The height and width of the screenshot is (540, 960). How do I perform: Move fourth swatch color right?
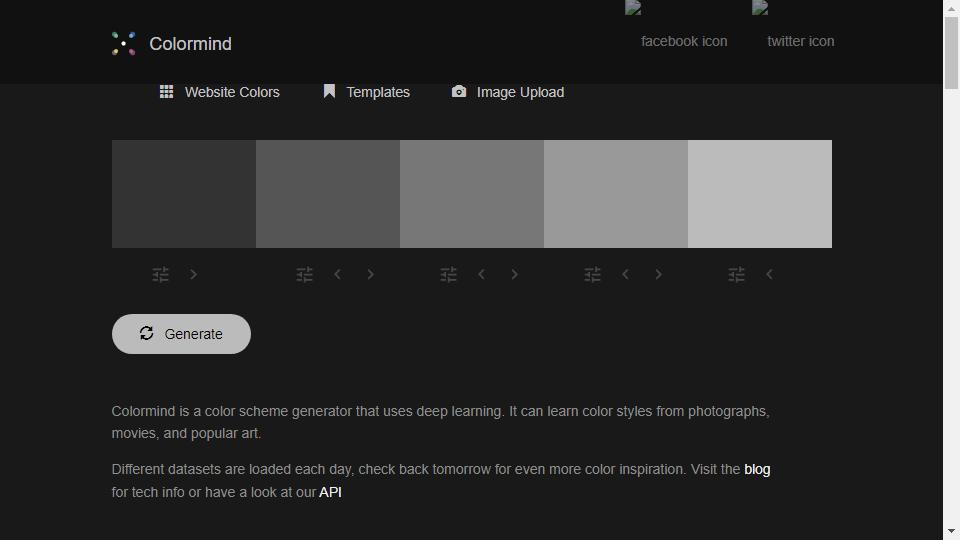click(x=658, y=274)
